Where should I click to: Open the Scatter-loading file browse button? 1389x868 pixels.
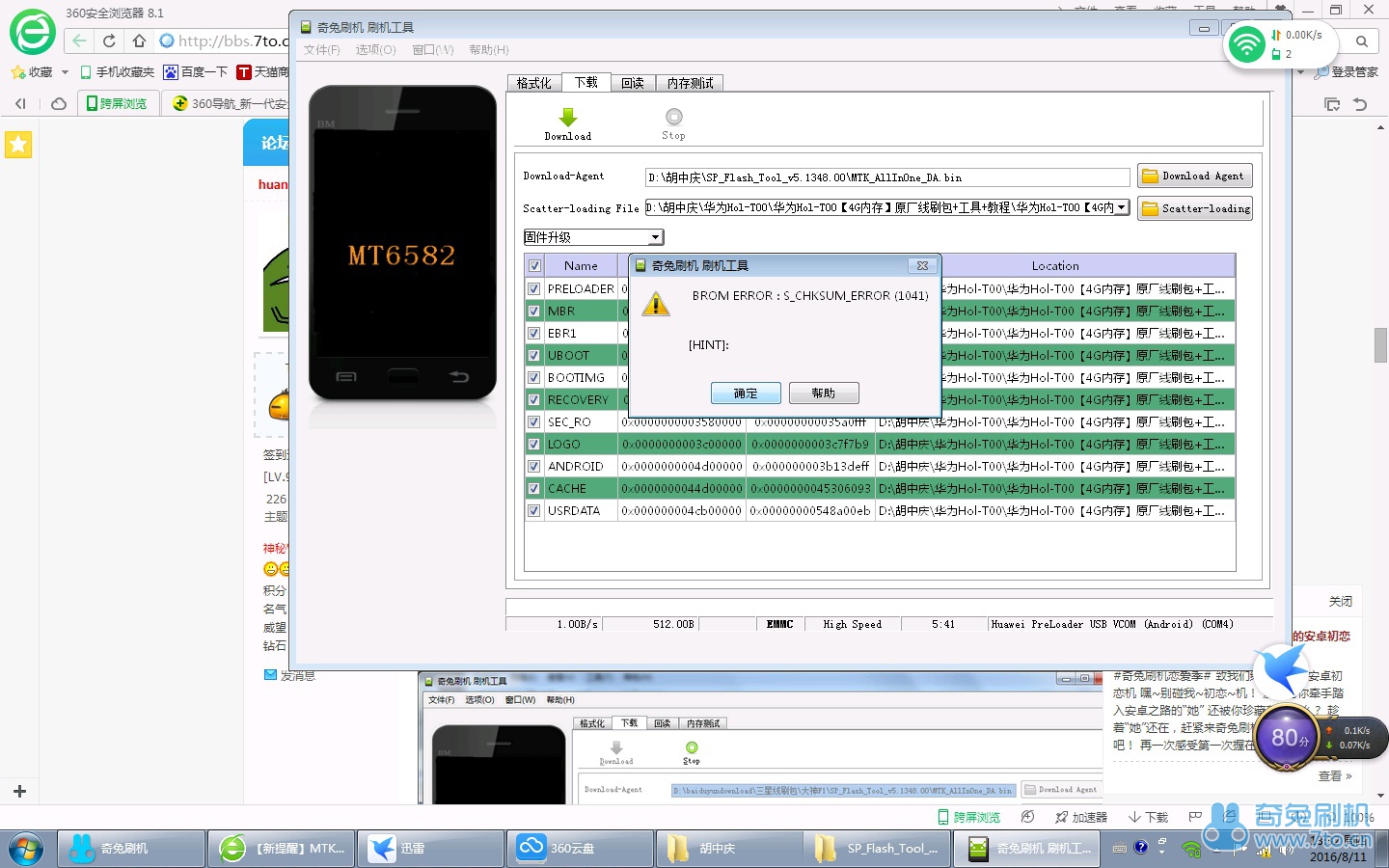pos(1194,208)
